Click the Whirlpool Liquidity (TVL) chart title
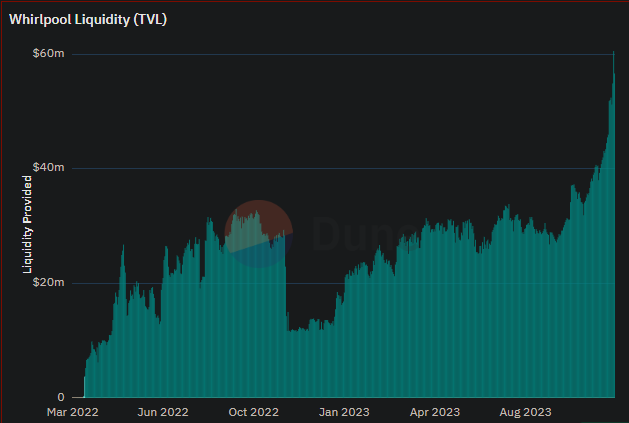Image resolution: width=629 pixels, height=423 pixels. tap(88, 19)
